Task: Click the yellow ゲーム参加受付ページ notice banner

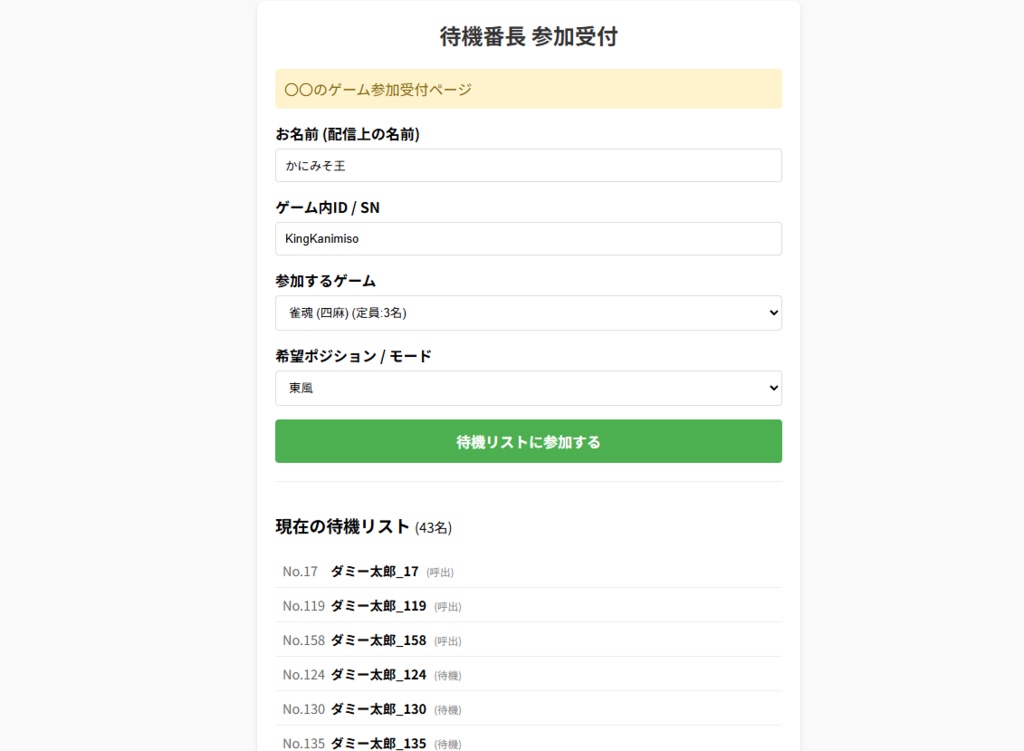Action: pyautogui.click(x=528, y=88)
